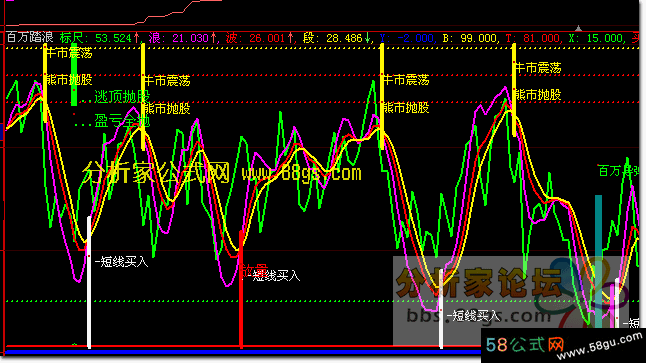Open the www.88gs.com watermark link
Screen dimensions: 646x363
point(302,173)
